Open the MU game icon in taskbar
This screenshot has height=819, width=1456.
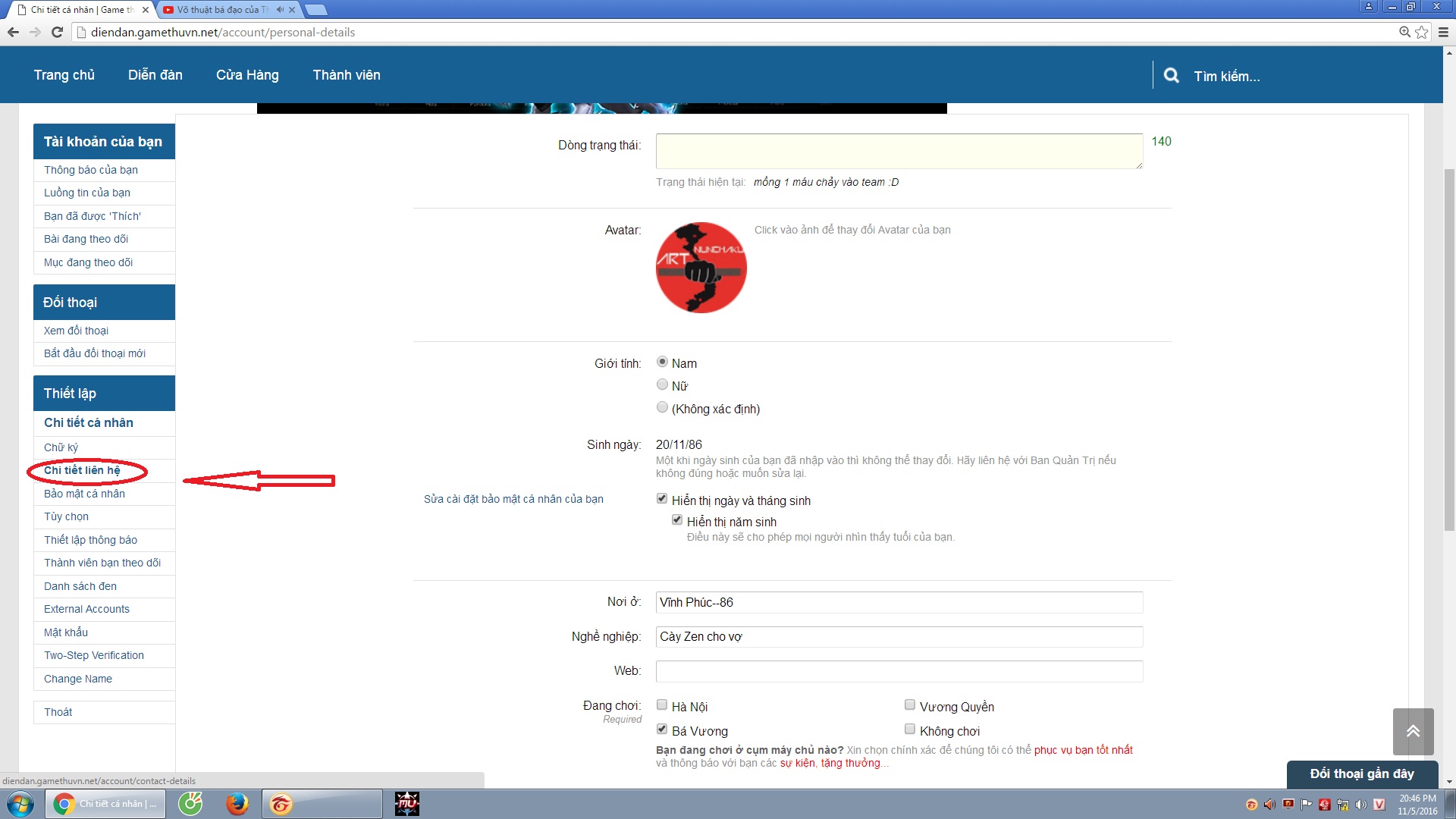click(x=406, y=804)
